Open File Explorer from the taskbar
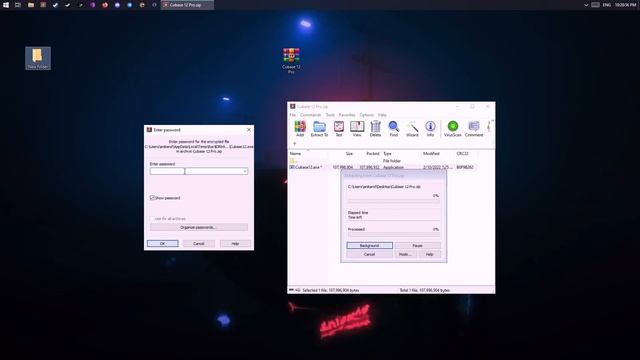Viewport: 640px width, 360px height. pyautogui.click(x=31, y=5)
